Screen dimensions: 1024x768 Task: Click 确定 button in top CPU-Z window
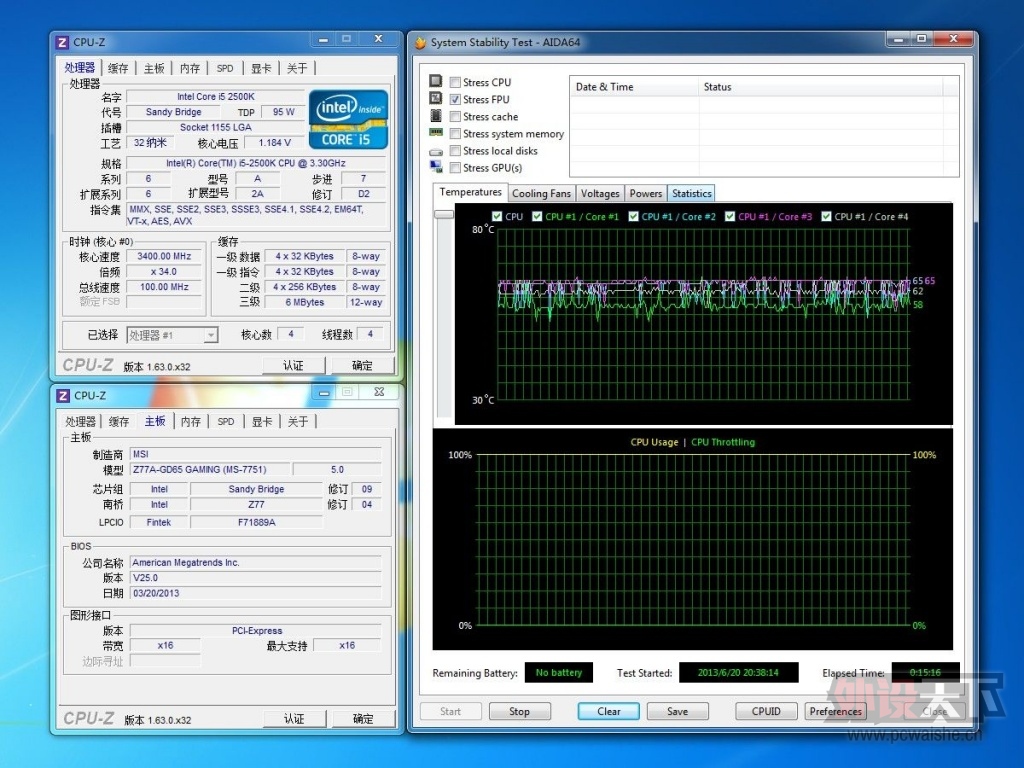pyautogui.click(x=362, y=365)
